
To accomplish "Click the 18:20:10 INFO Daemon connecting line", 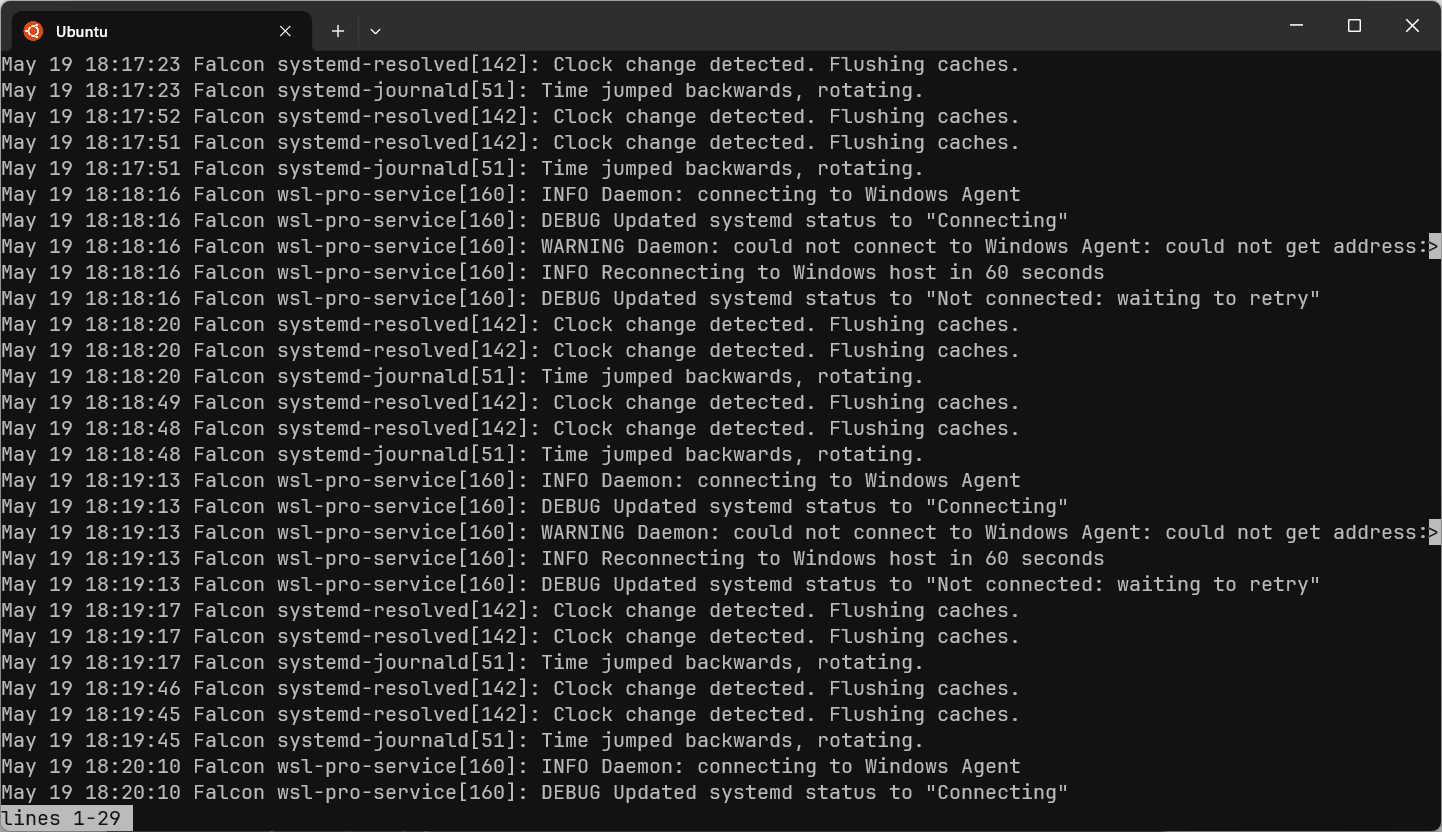I will (x=510, y=766).
